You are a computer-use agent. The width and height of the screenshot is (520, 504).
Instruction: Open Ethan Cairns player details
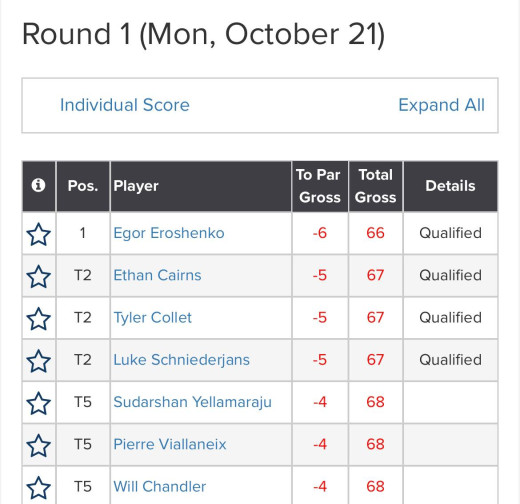pyautogui.click(x=157, y=275)
